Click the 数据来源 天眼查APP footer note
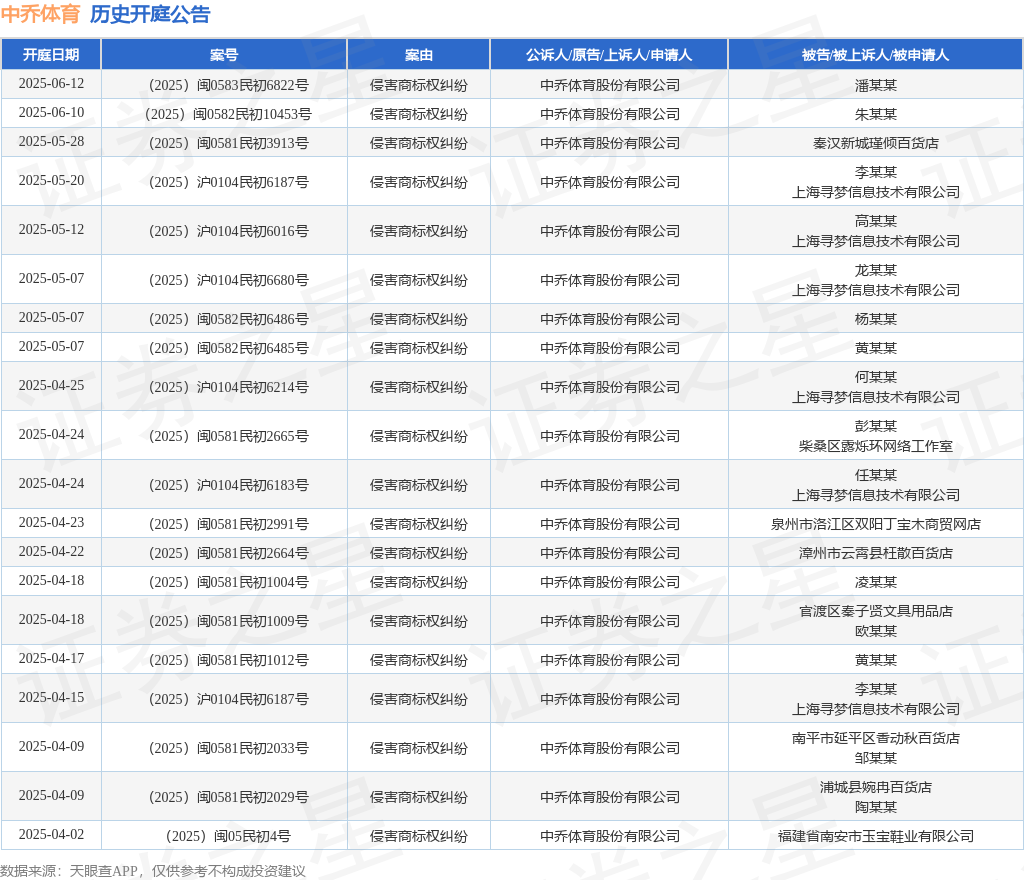This screenshot has width=1024, height=880. (153, 871)
